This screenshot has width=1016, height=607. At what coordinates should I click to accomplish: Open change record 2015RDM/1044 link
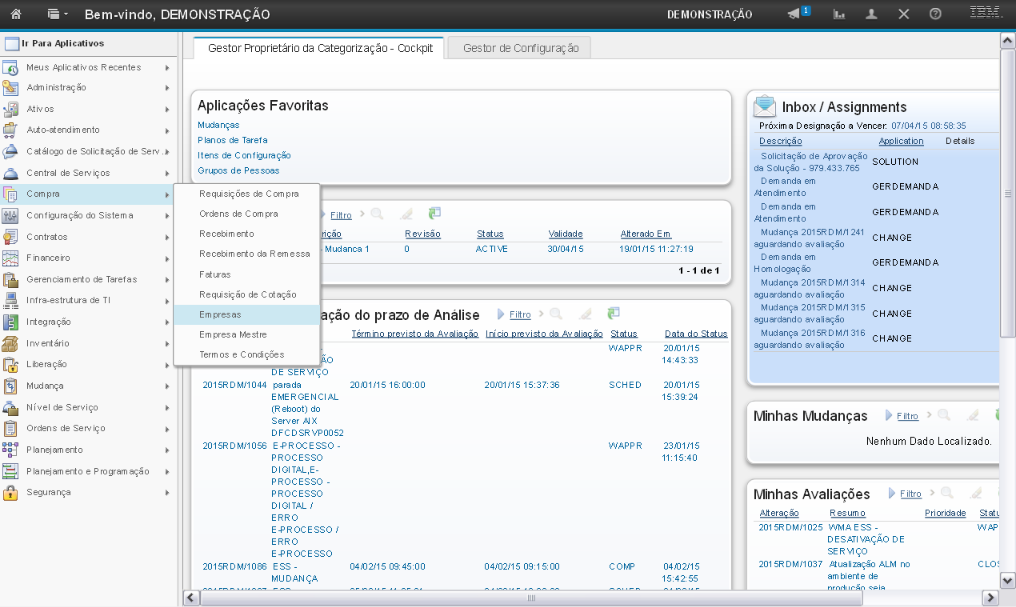point(234,384)
